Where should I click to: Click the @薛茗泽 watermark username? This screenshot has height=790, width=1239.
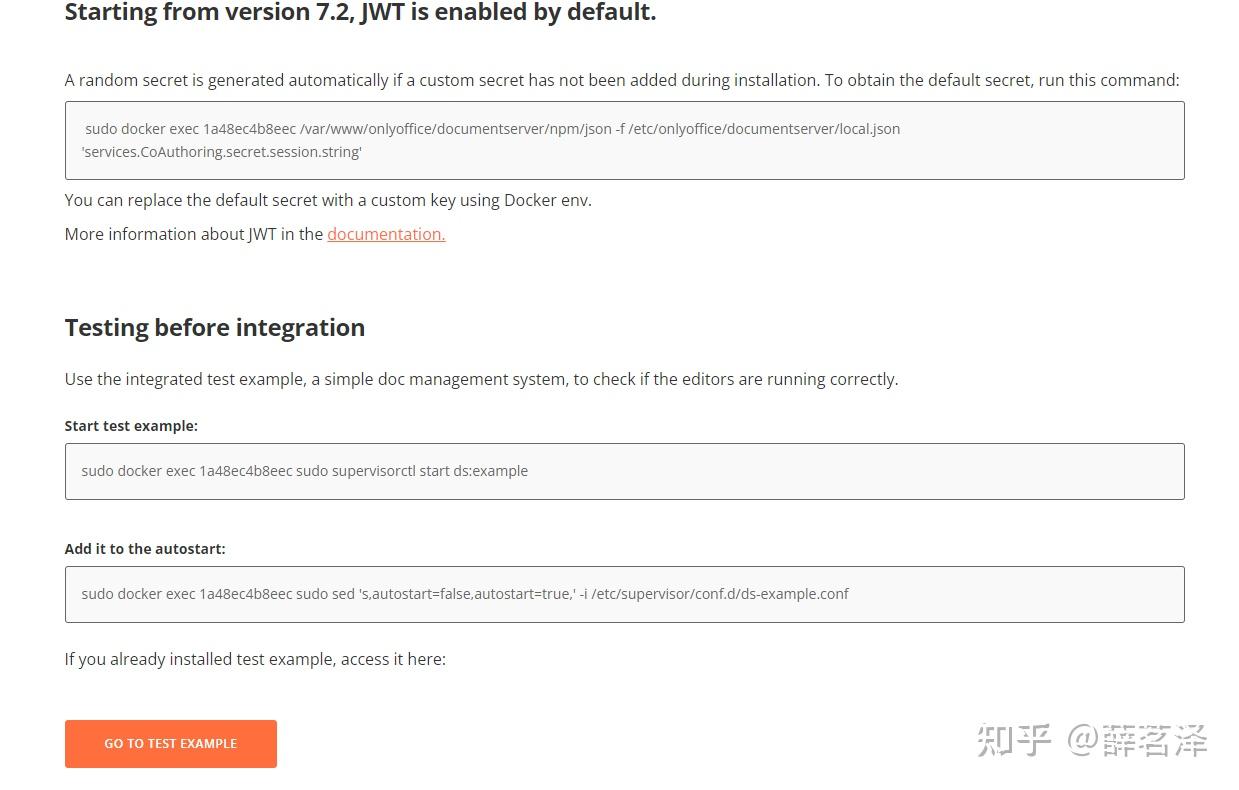tap(1137, 741)
